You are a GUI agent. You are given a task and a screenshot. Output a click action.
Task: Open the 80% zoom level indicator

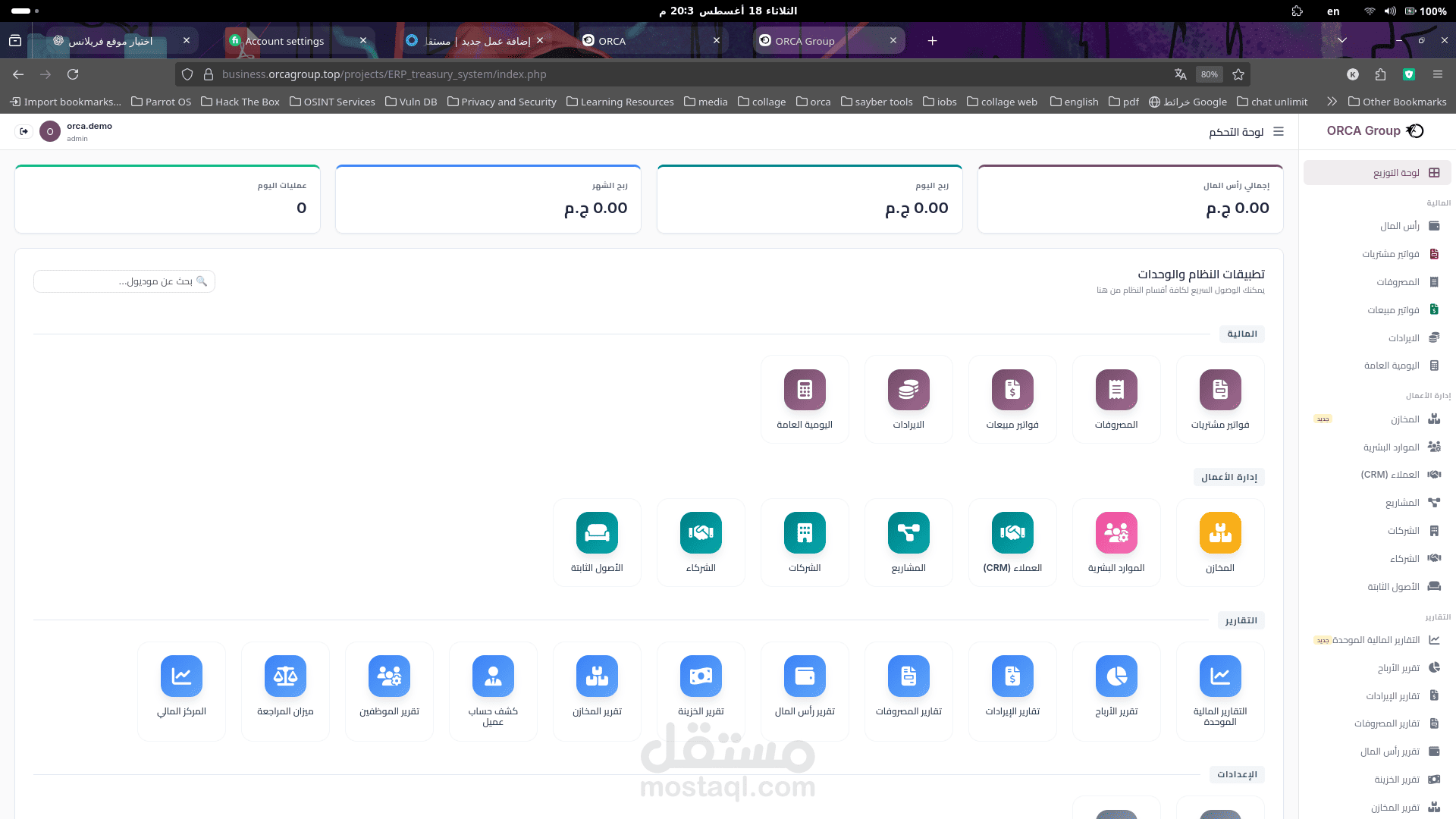pos(1210,74)
